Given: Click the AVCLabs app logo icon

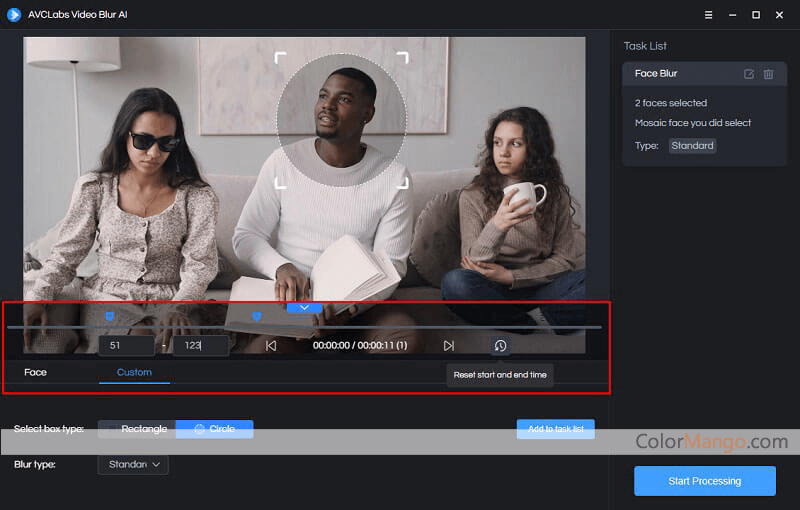Looking at the screenshot, I should pos(14,14).
